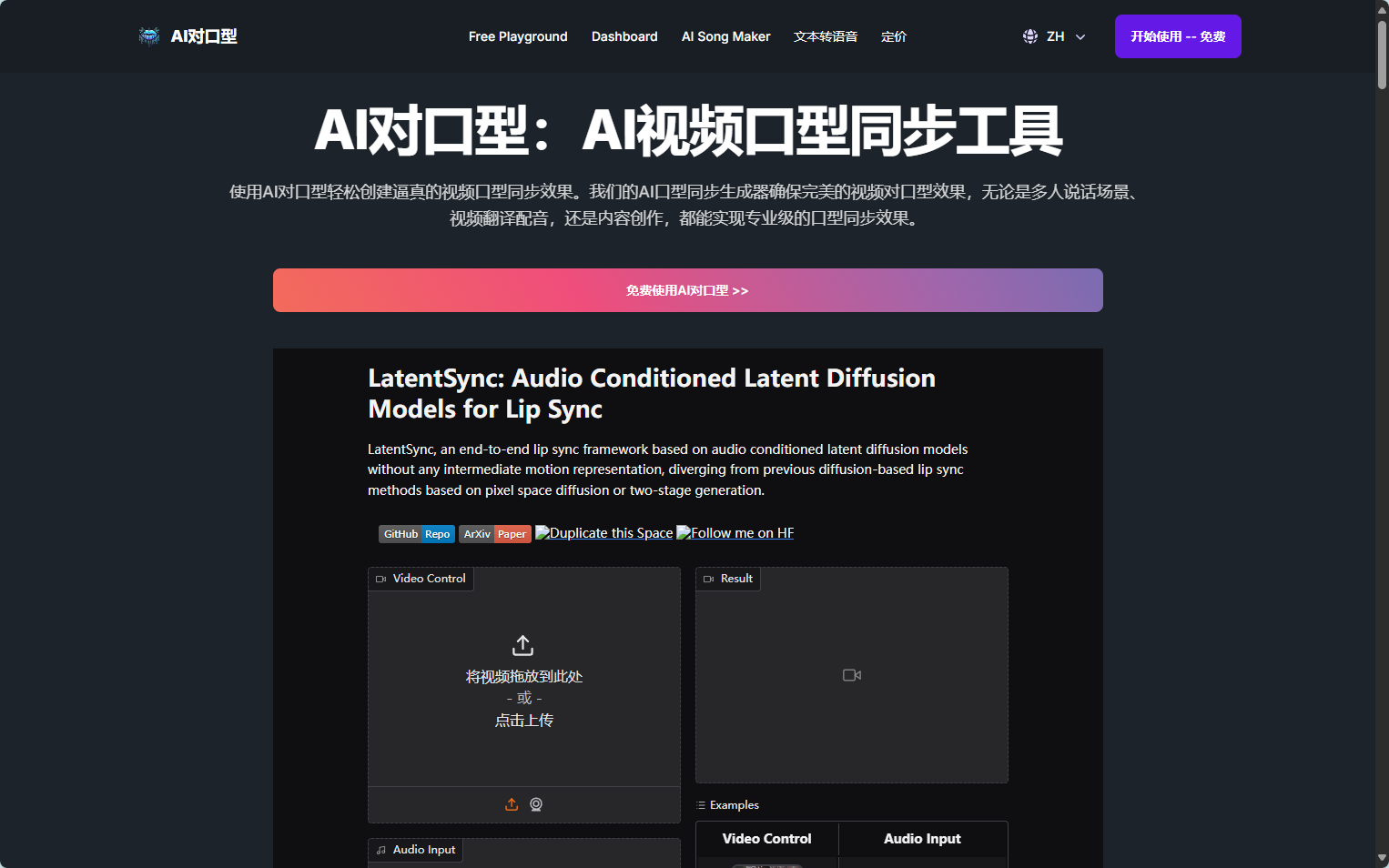Click the scrollbar down arrow
The image size is (1389, 868).
1382,858
